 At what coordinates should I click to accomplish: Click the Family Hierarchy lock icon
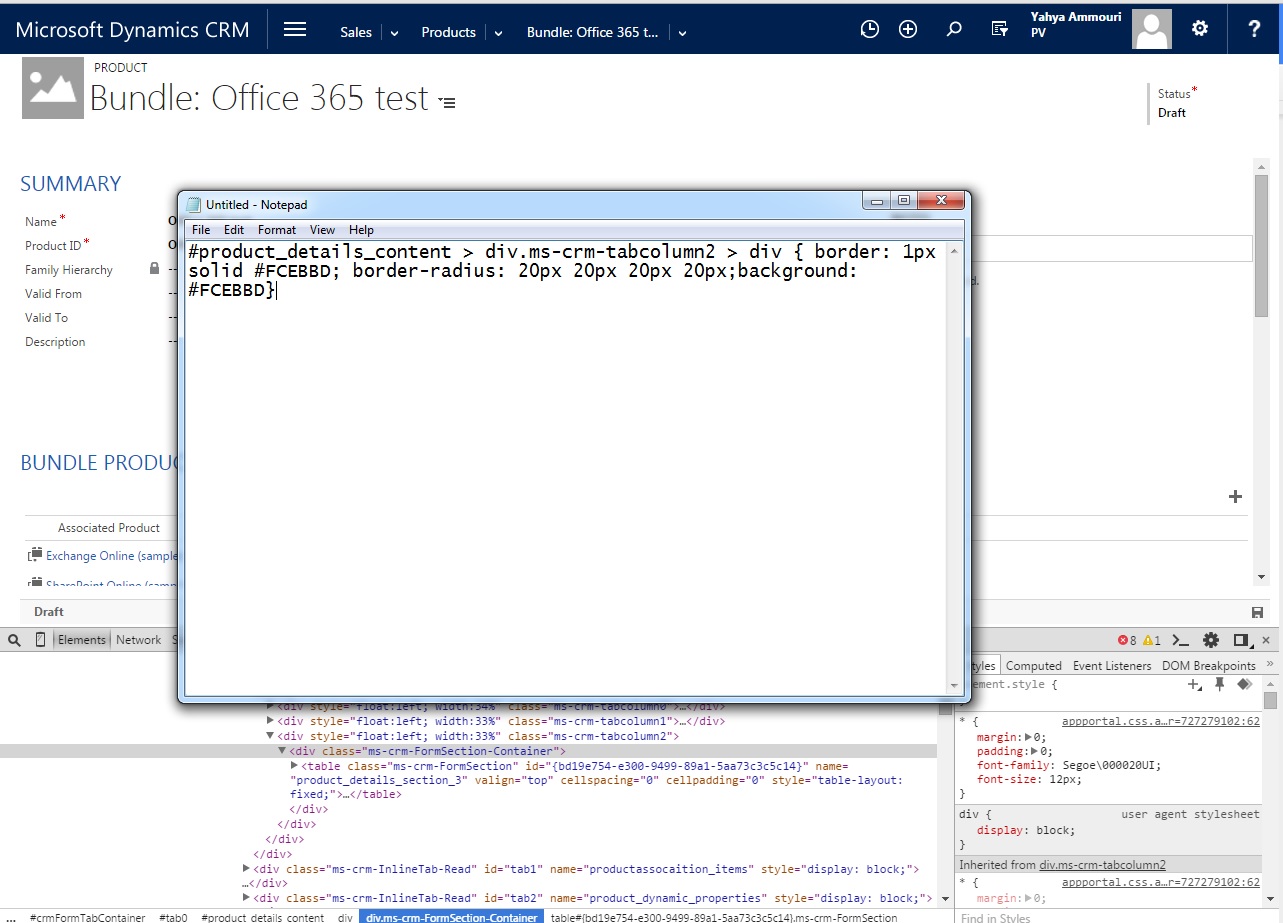(154, 269)
